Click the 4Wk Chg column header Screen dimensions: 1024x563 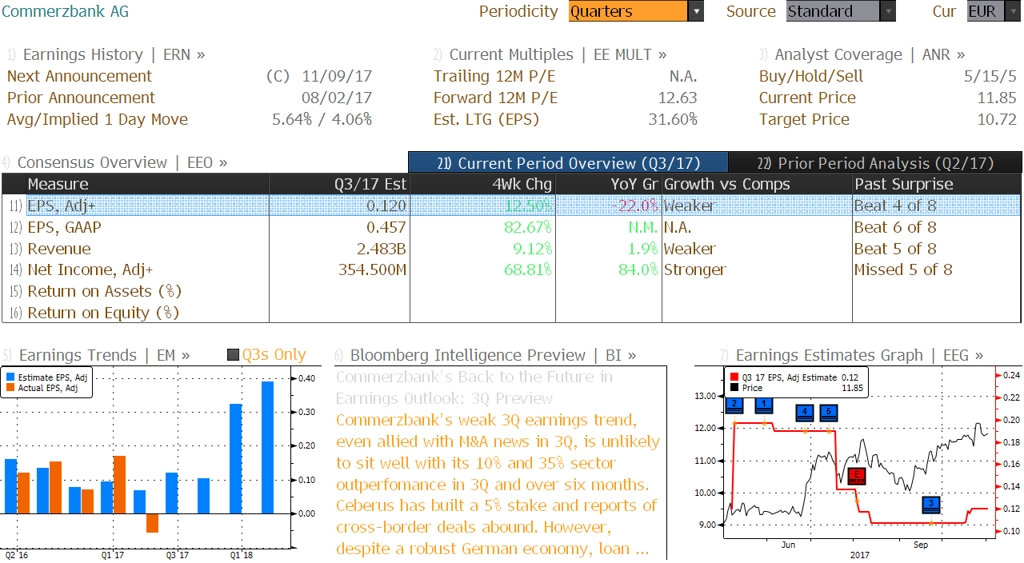pos(483,184)
